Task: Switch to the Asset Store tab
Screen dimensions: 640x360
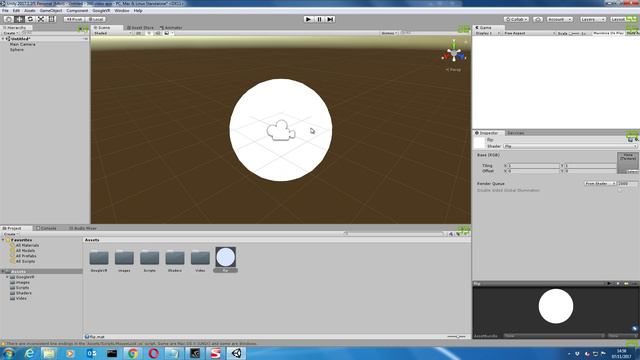Action: (140, 28)
